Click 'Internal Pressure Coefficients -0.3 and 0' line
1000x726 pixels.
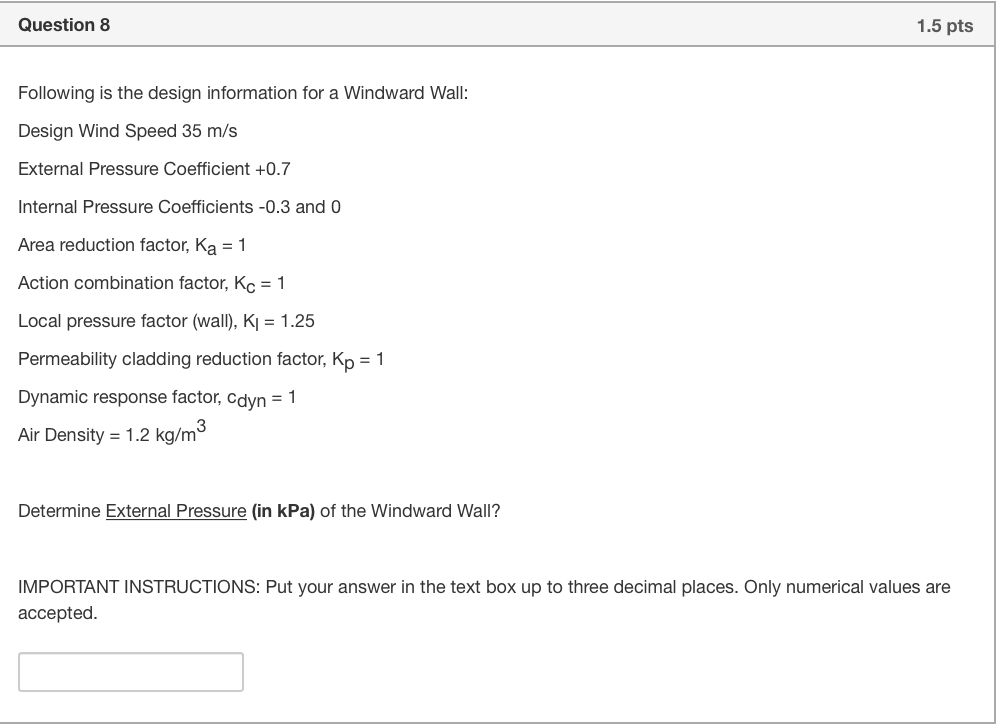coord(179,207)
